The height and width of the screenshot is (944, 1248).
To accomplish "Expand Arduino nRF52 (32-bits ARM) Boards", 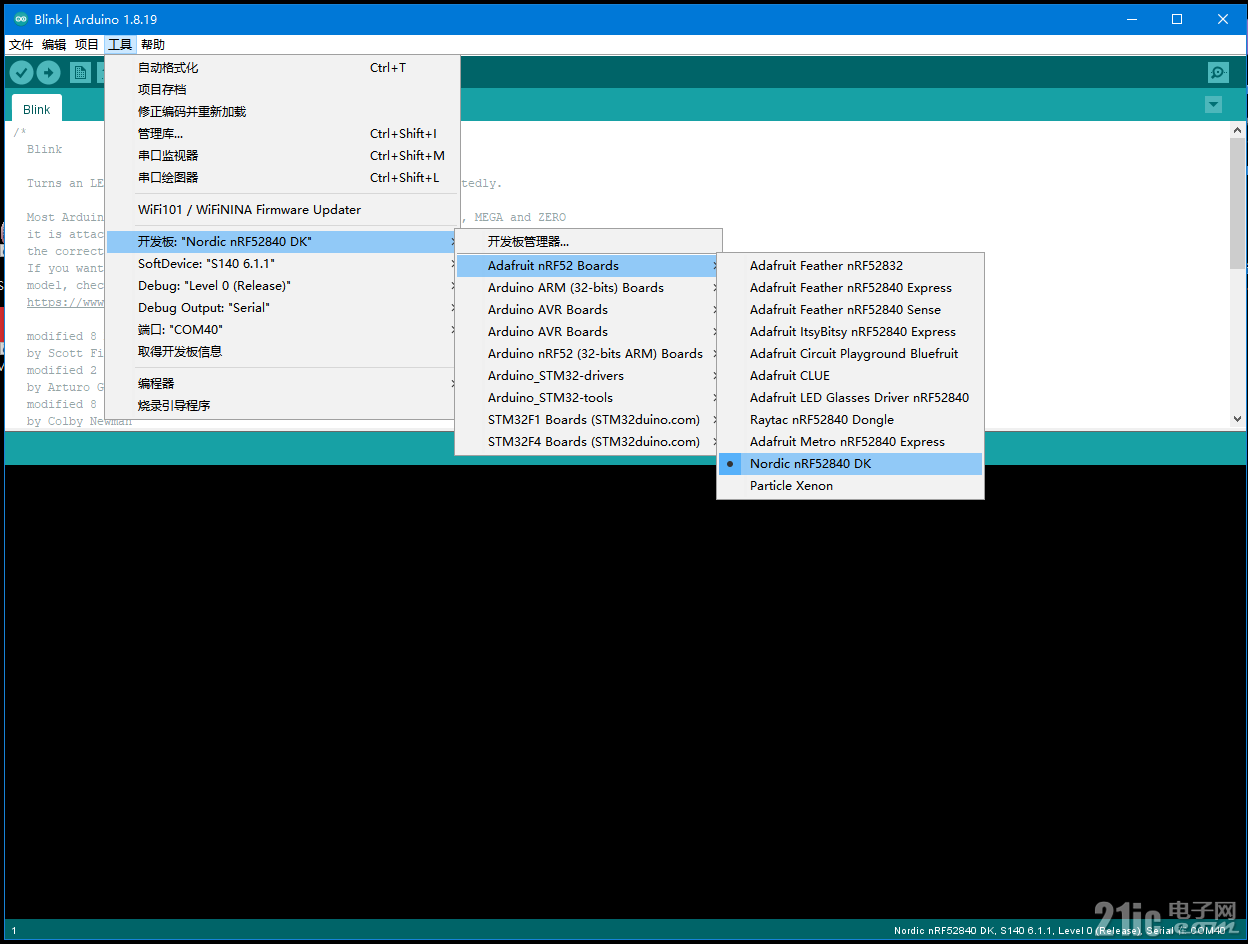I will [x=588, y=354].
